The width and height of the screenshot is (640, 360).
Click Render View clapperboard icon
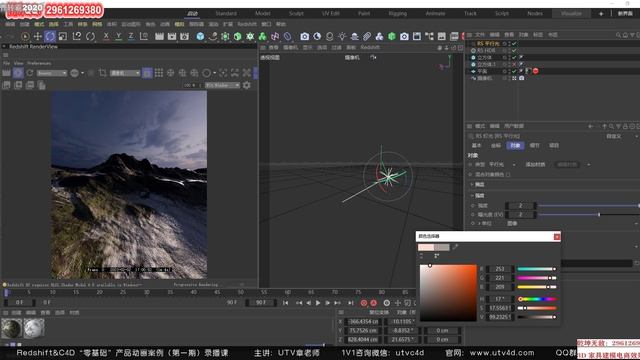pyautogui.click(x=160, y=36)
